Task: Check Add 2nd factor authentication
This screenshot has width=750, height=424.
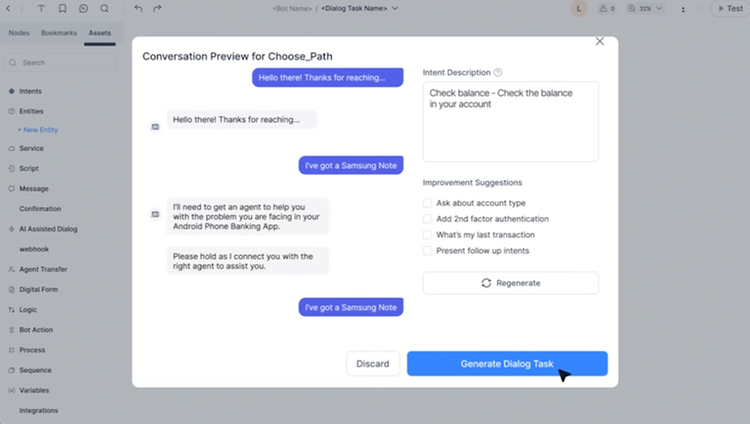Action: (427, 219)
